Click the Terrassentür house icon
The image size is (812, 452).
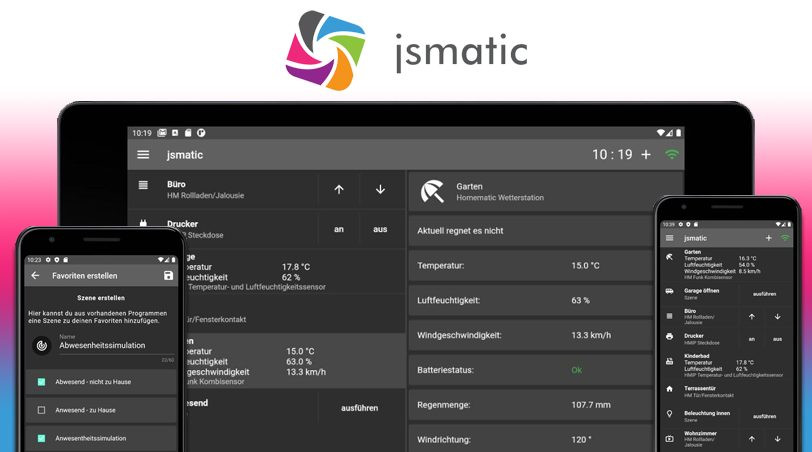pyautogui.click(x=670, y=388)
